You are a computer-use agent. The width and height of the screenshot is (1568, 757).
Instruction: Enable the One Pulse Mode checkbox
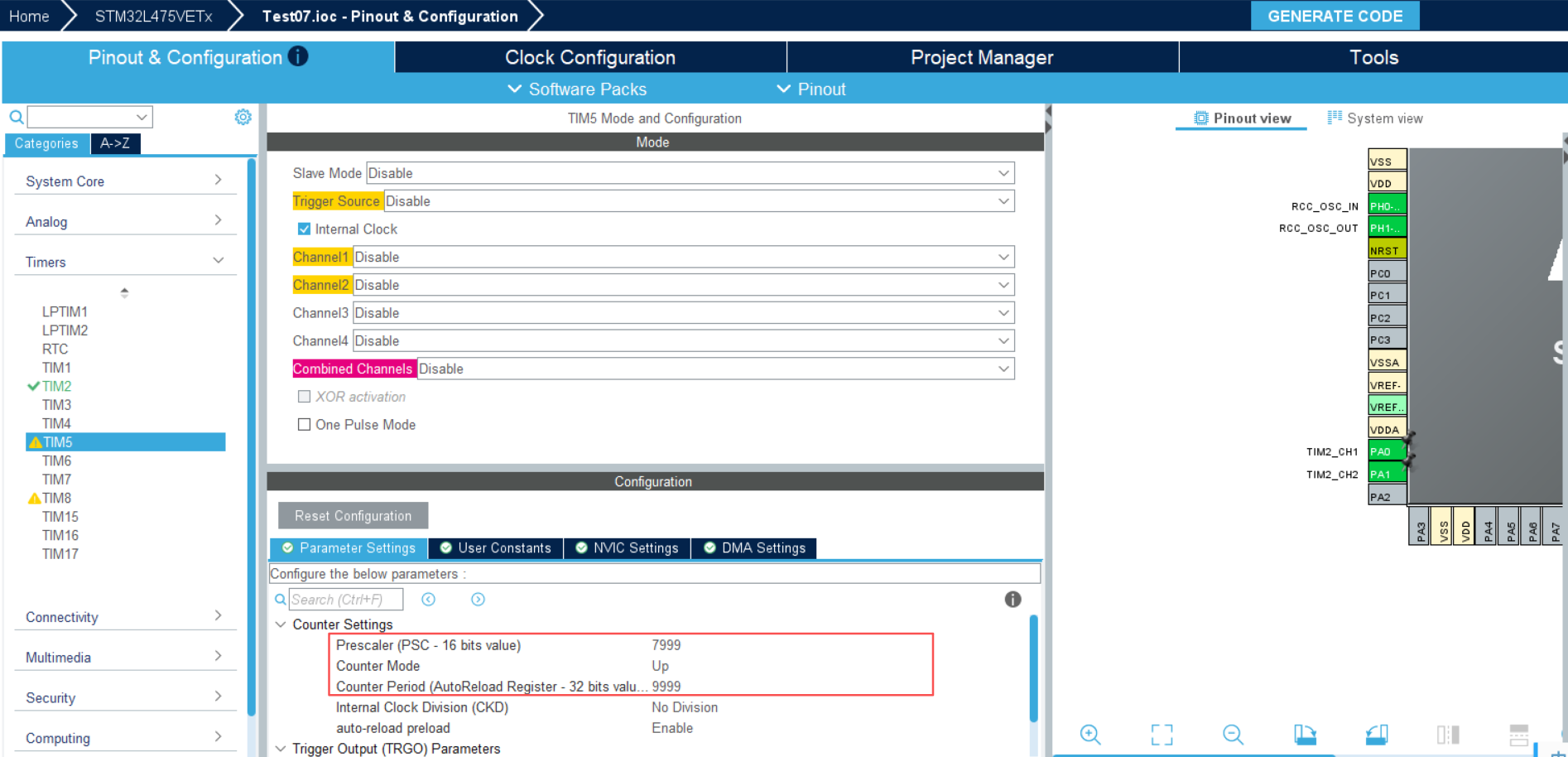pyautogui.click(x=304, y=425)
